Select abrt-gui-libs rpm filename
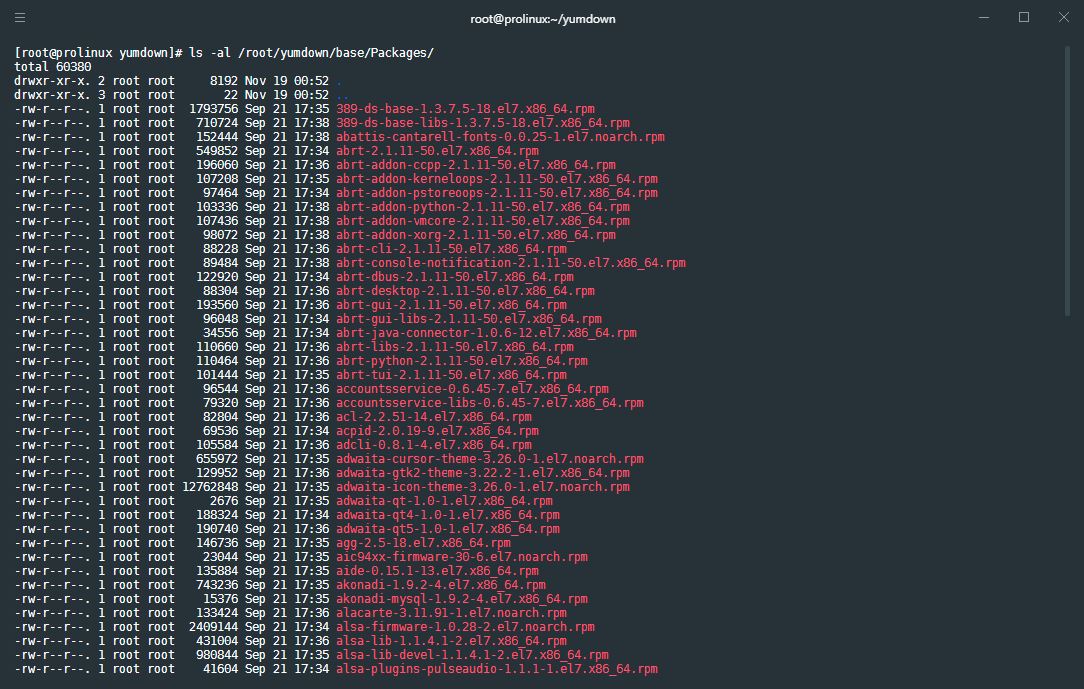Image resolution: width=1084 pixels, height=689 pixels. click(469, 319)
